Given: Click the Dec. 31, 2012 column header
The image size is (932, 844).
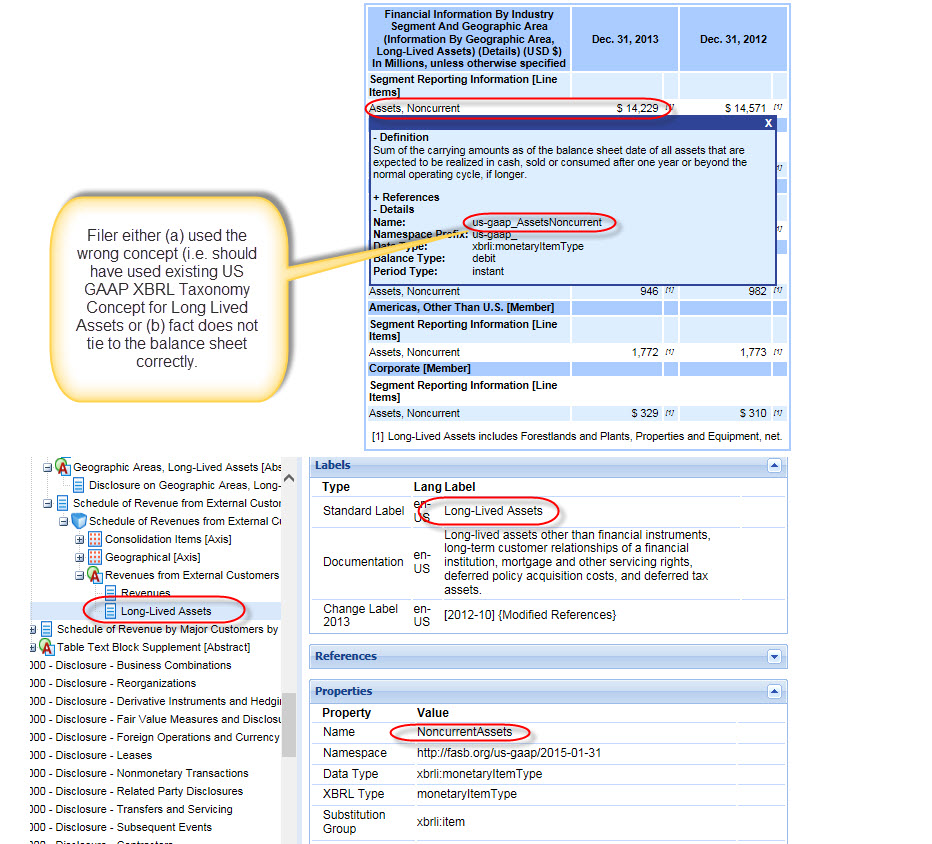Looking at the screenshot, I should pyautogui.click(x=733, y=39).
